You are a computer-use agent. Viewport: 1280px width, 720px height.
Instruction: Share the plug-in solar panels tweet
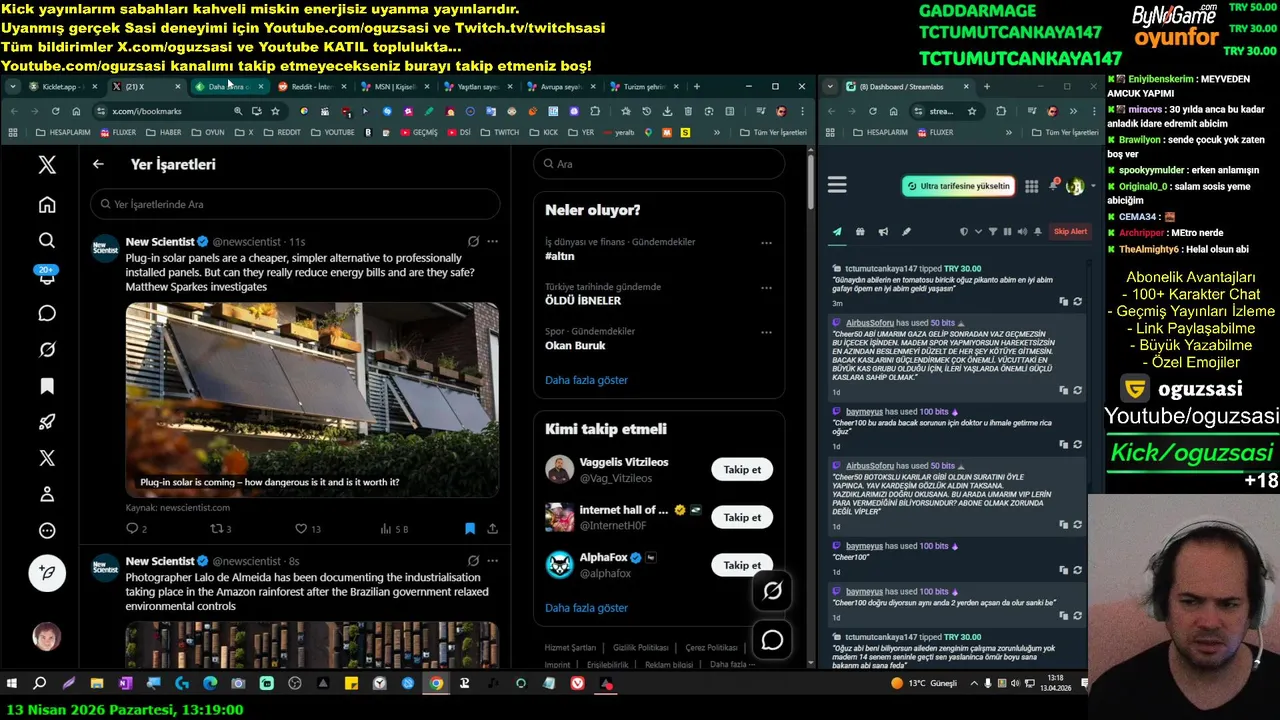point(492,529)
